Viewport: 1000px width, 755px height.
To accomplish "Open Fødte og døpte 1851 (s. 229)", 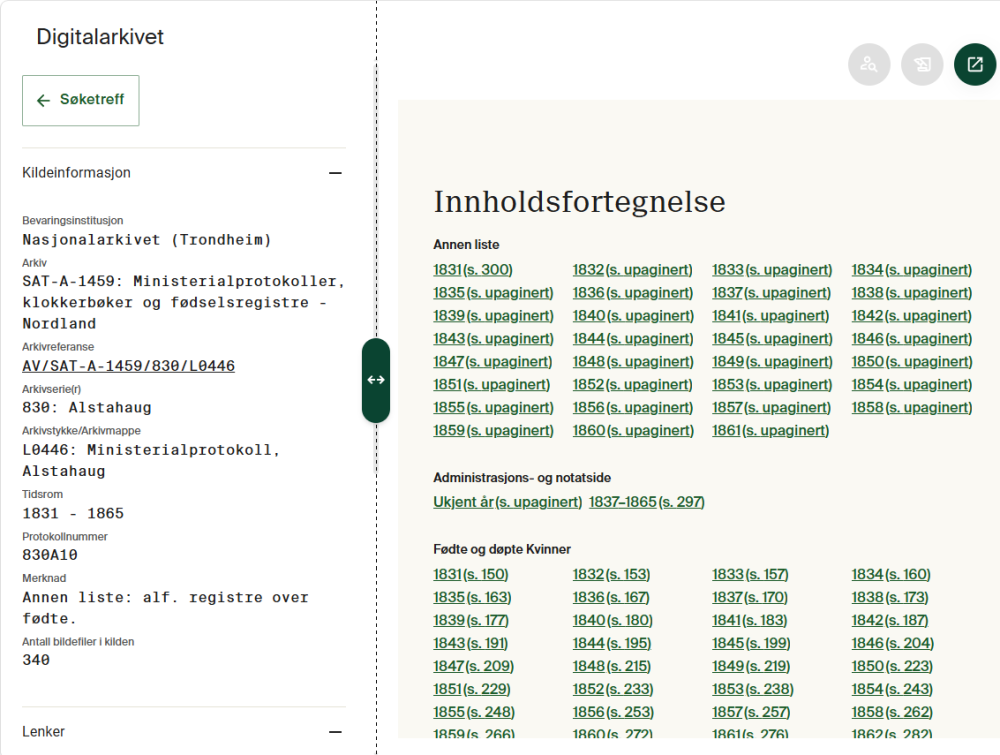I will tap(471, 689).
